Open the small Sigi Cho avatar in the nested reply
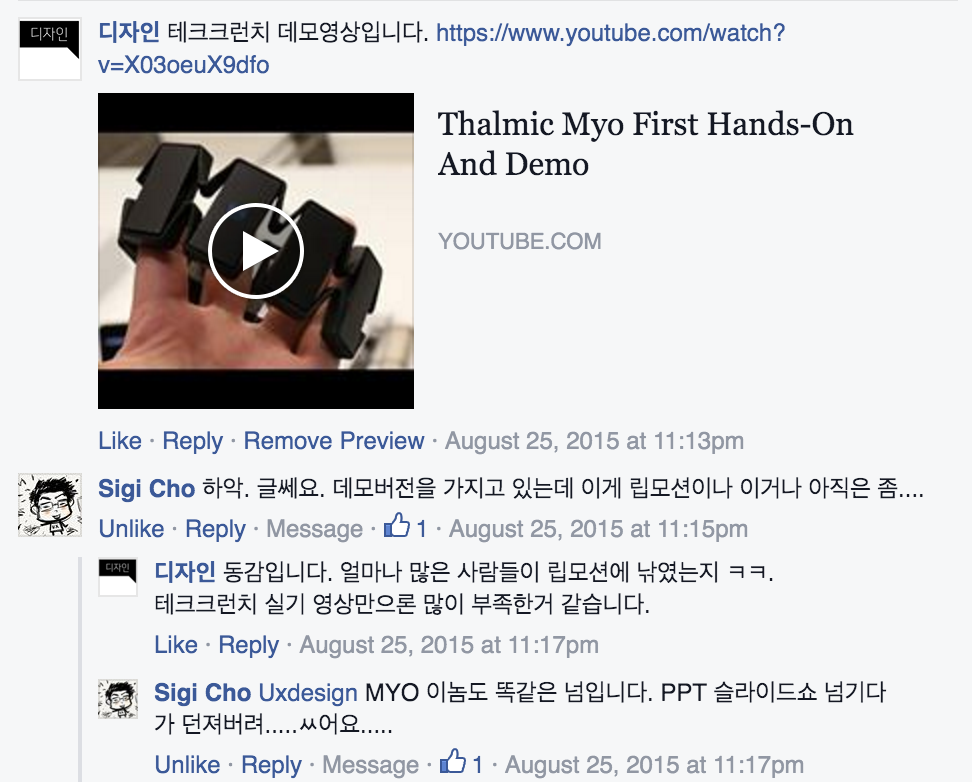Viewport: 972px width, 782px height. pyautogui.click(x=118, y=698)
